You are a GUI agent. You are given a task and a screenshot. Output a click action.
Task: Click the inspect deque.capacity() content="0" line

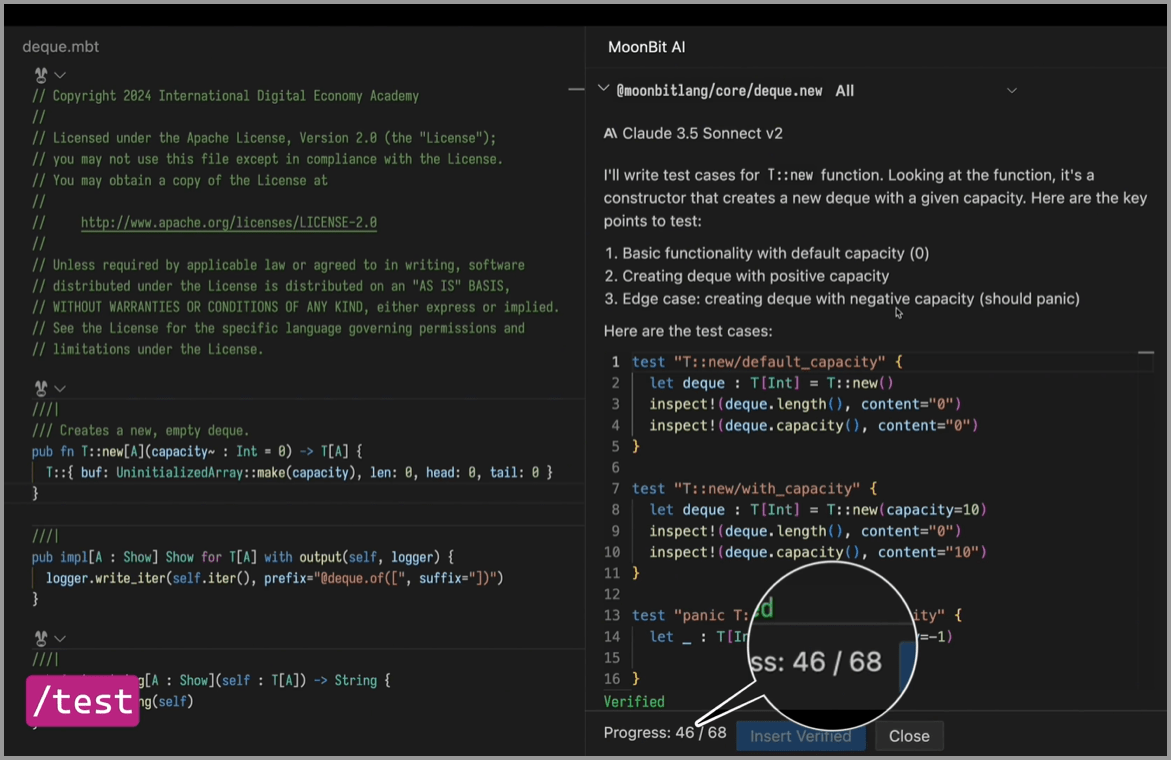coord(813,426)
